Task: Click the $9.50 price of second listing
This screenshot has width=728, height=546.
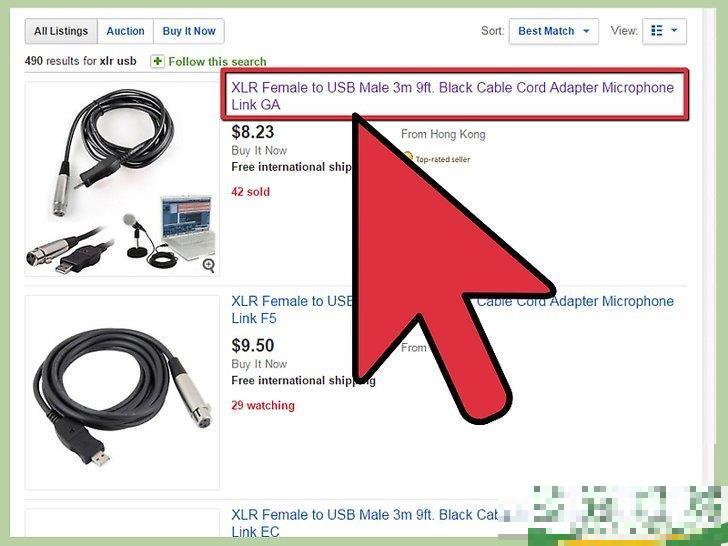Action: click(x=253, y=345)
